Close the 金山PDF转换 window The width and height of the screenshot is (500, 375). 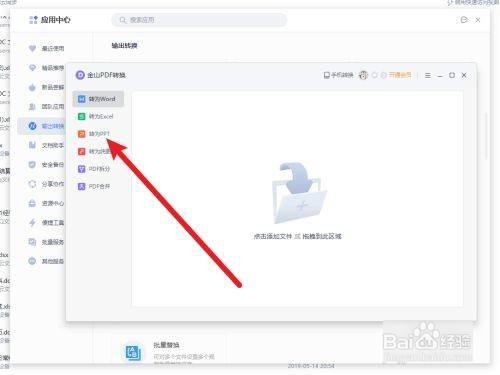[464, 75]
